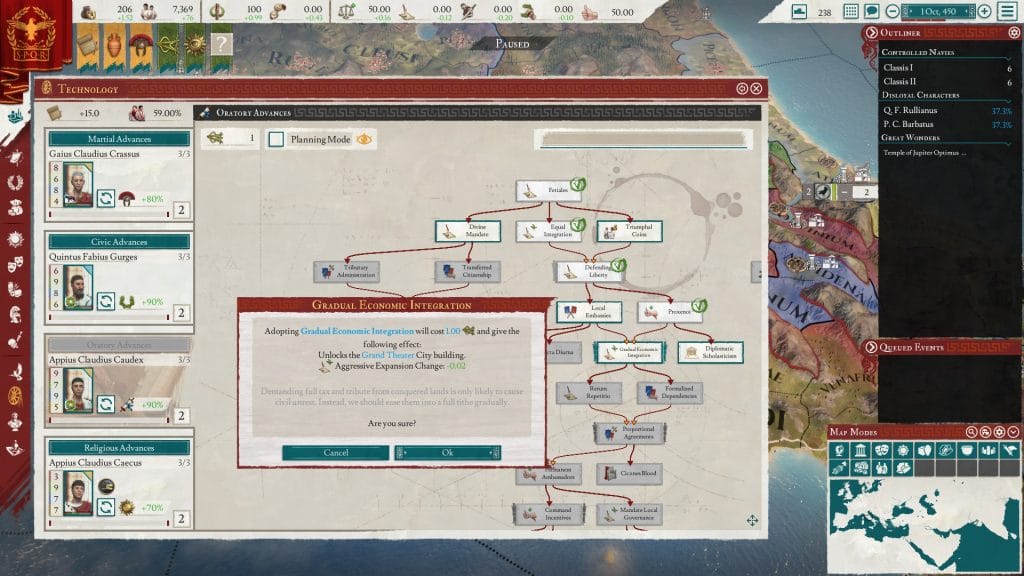
Task: Open the chat speech bubble icon
Action: point(871,11)
